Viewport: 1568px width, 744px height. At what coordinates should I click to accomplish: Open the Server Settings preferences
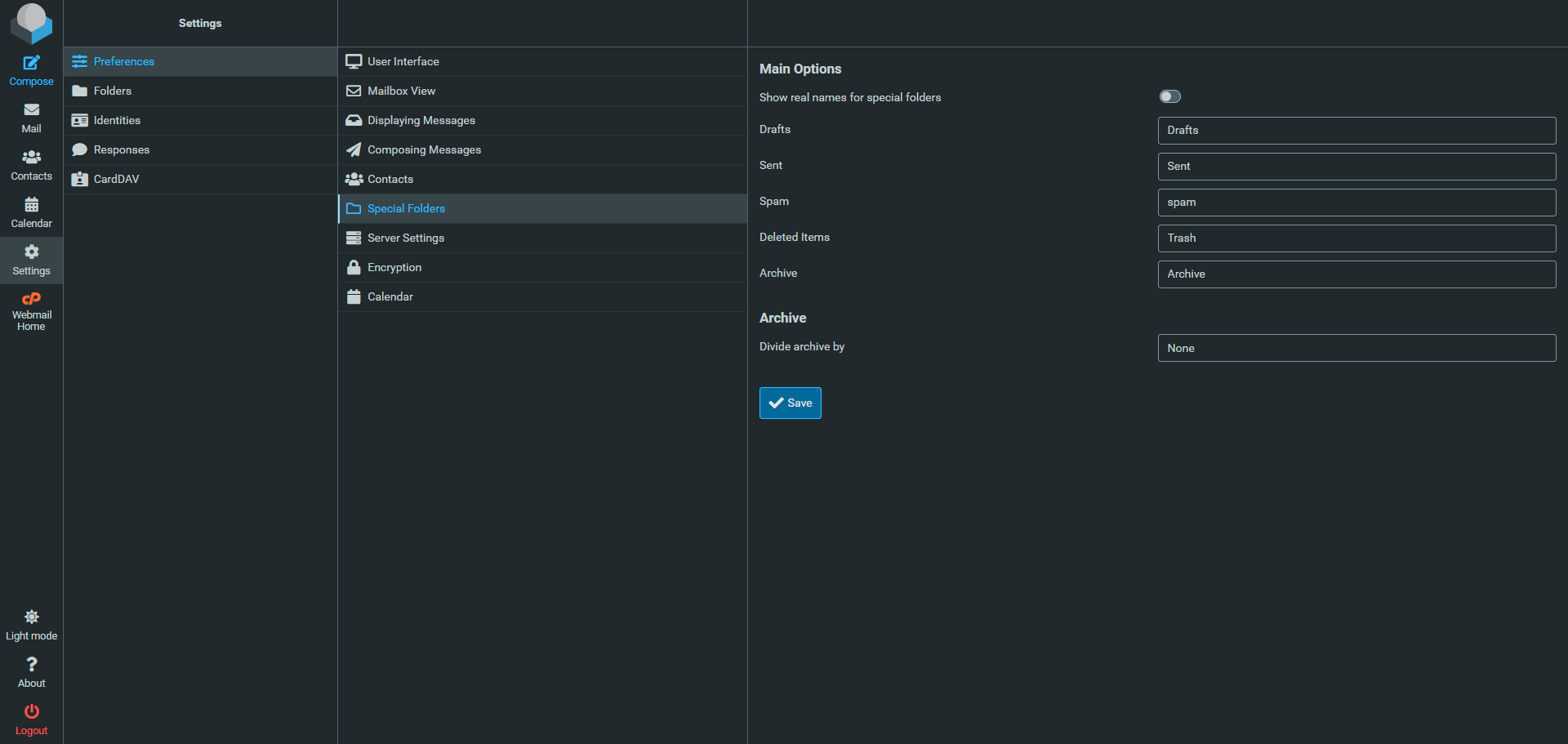406,238
